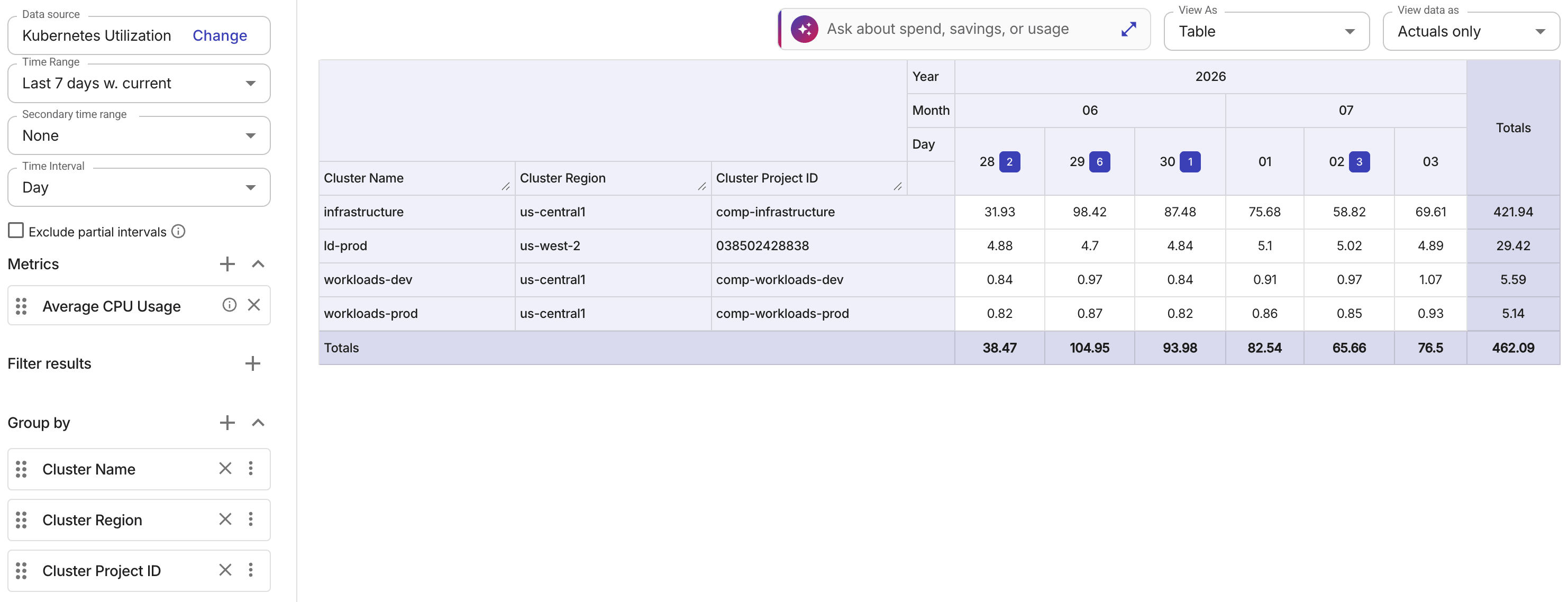Click the Kubernetes Utilization data source field

click(x=139, y=35)
